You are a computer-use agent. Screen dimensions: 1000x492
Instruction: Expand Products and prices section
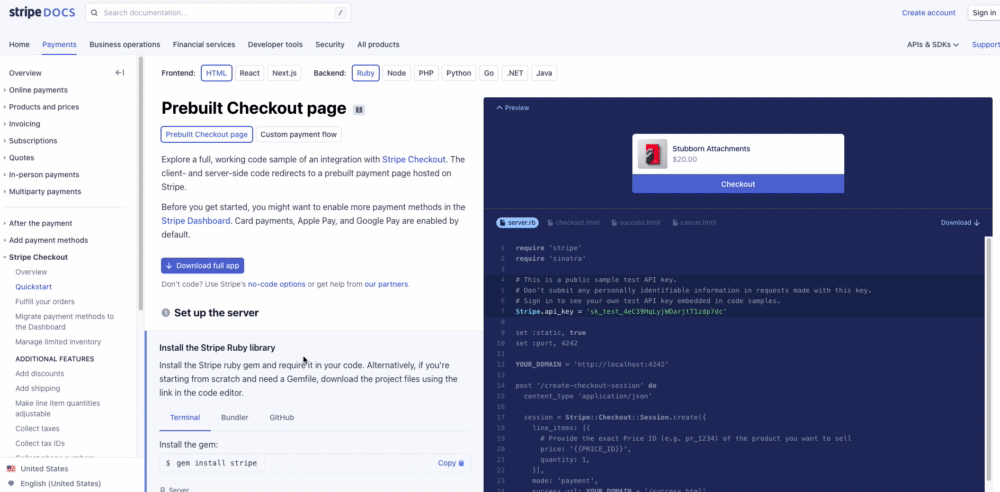(x=43, y=107)
